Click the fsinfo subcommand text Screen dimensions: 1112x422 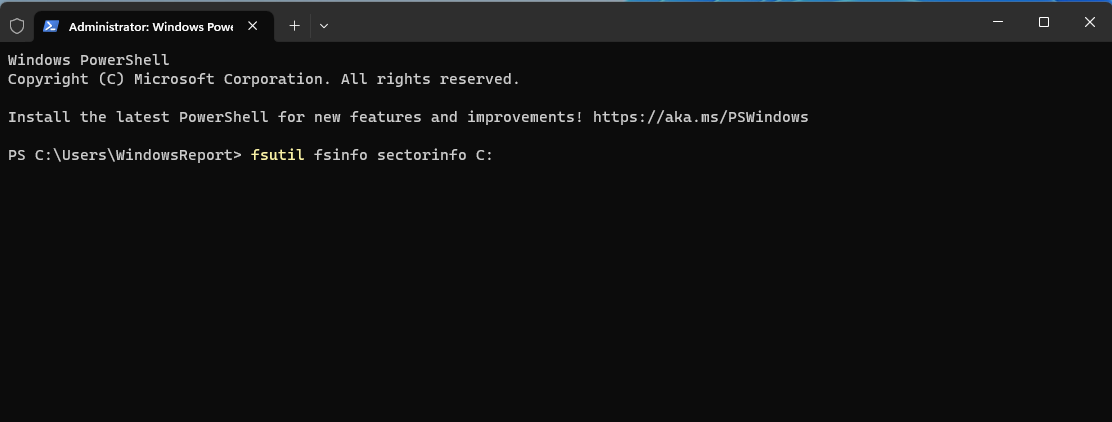341,155
